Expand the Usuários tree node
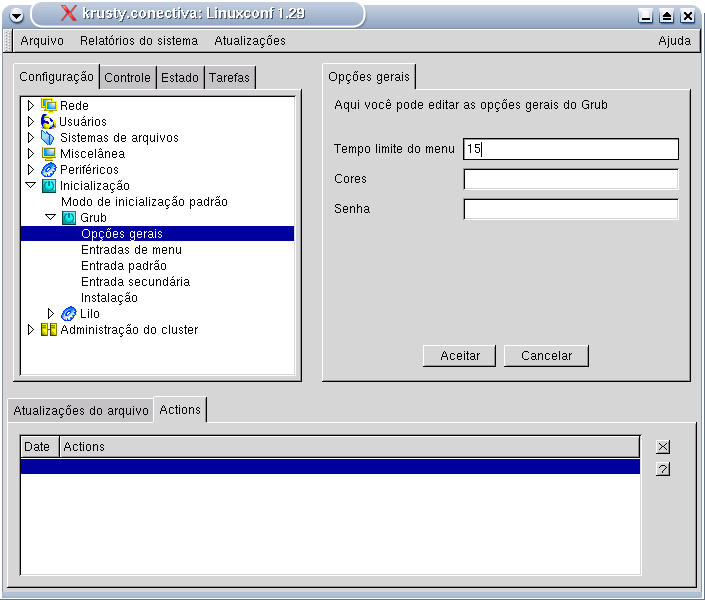The image size is (705, 600). [31, 121]
